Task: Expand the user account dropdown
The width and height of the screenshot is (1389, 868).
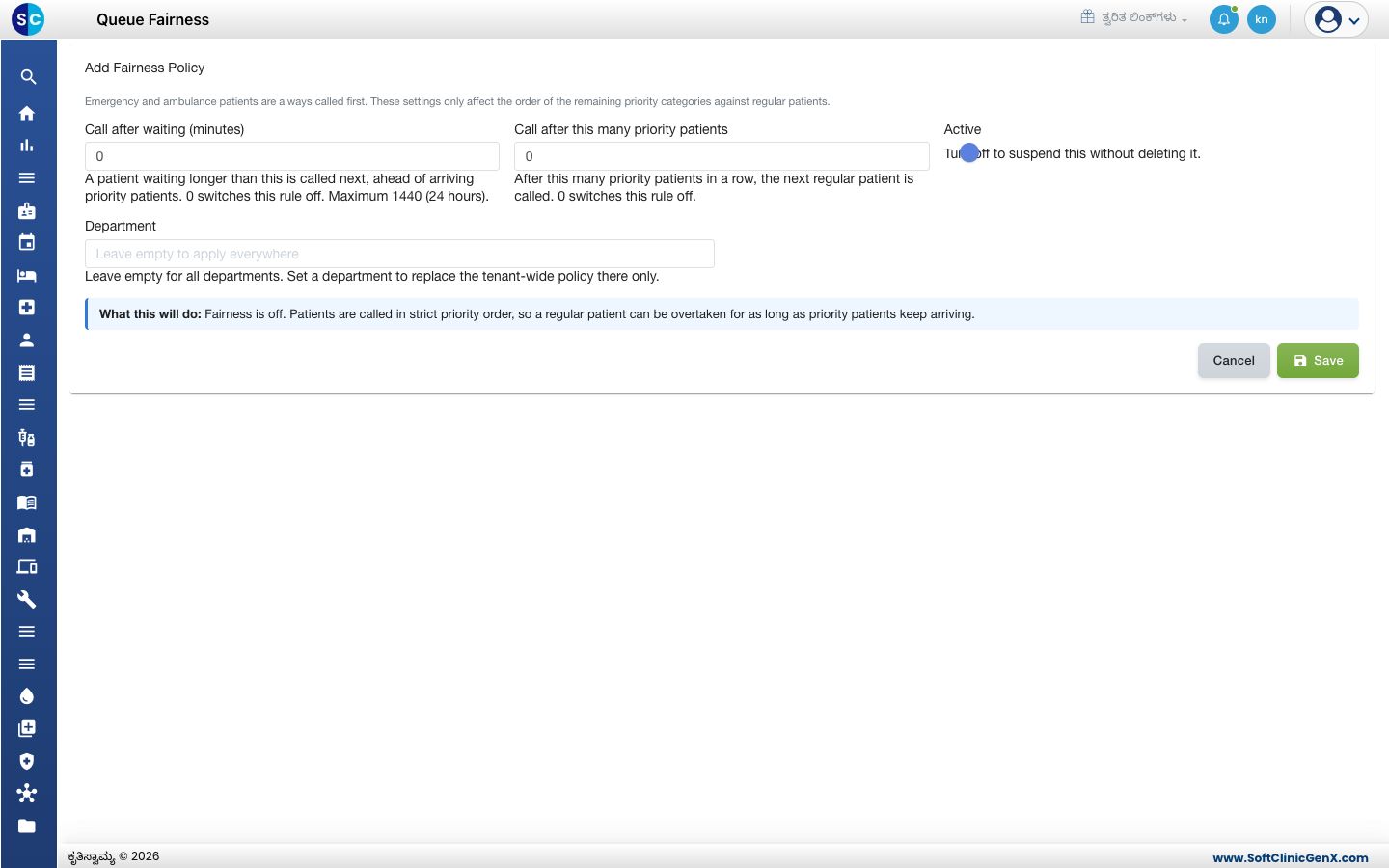Action: (1337, 19)
